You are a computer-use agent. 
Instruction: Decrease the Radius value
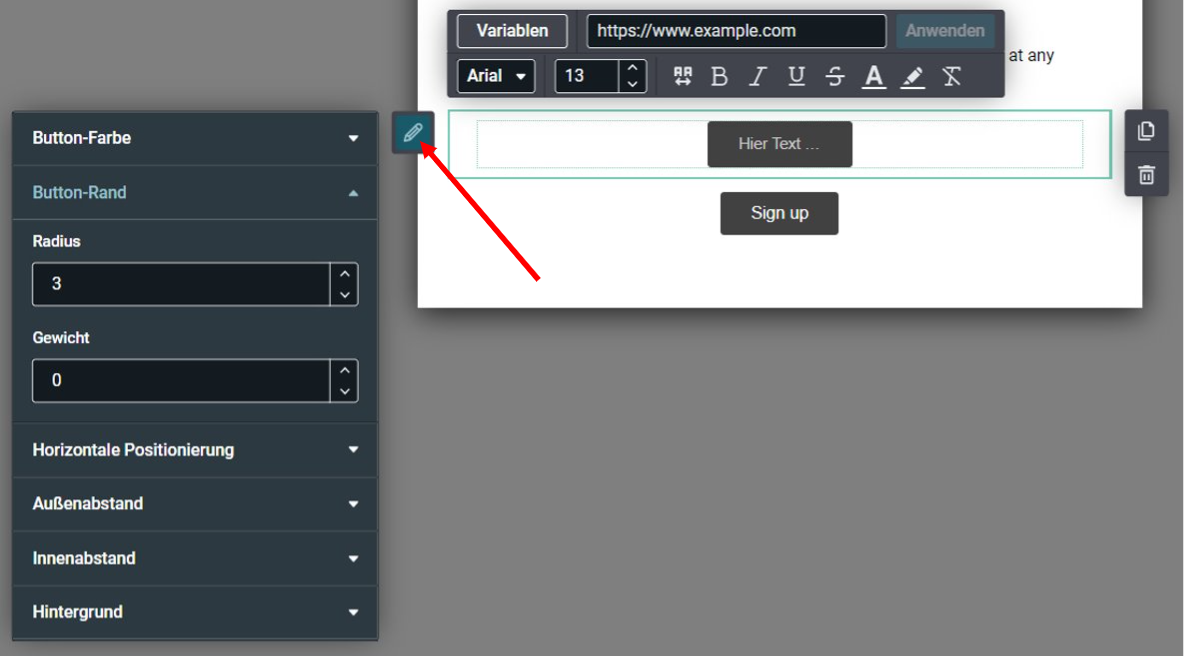pyautogui.click(x=344, y=294)
